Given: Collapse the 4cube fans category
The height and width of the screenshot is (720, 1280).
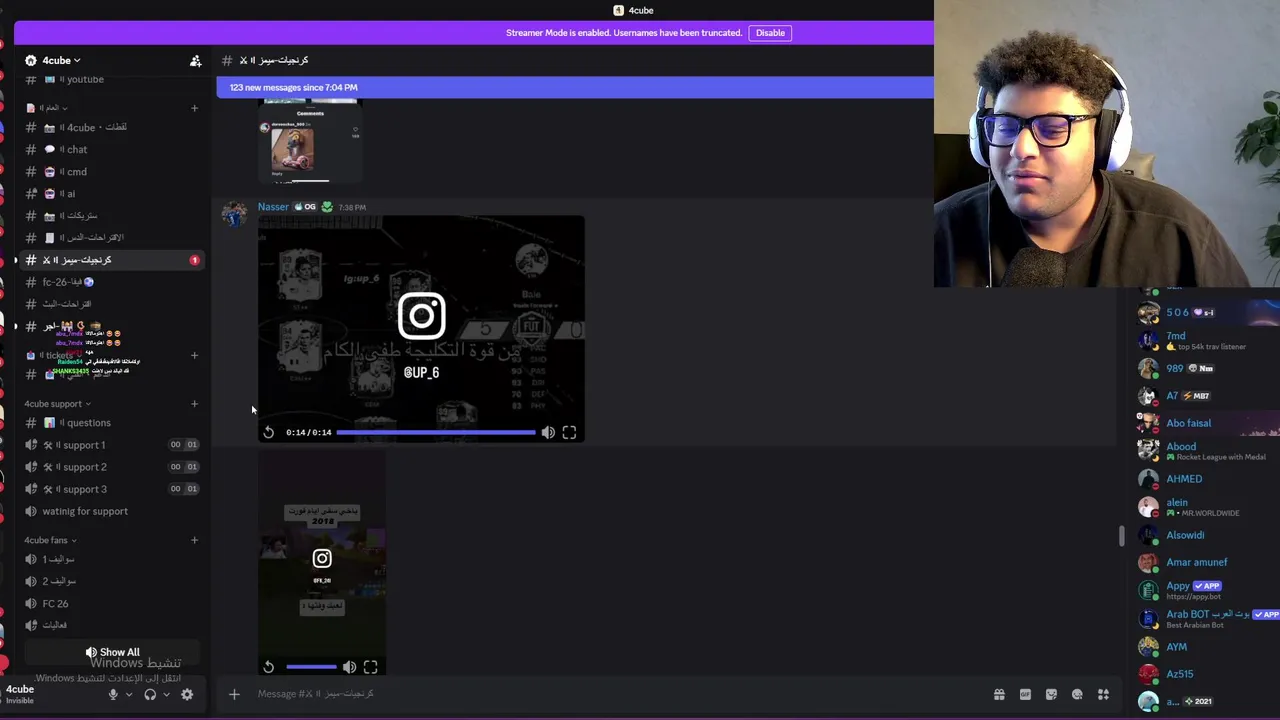Looking at the screenshot, I should pos(50,540).
